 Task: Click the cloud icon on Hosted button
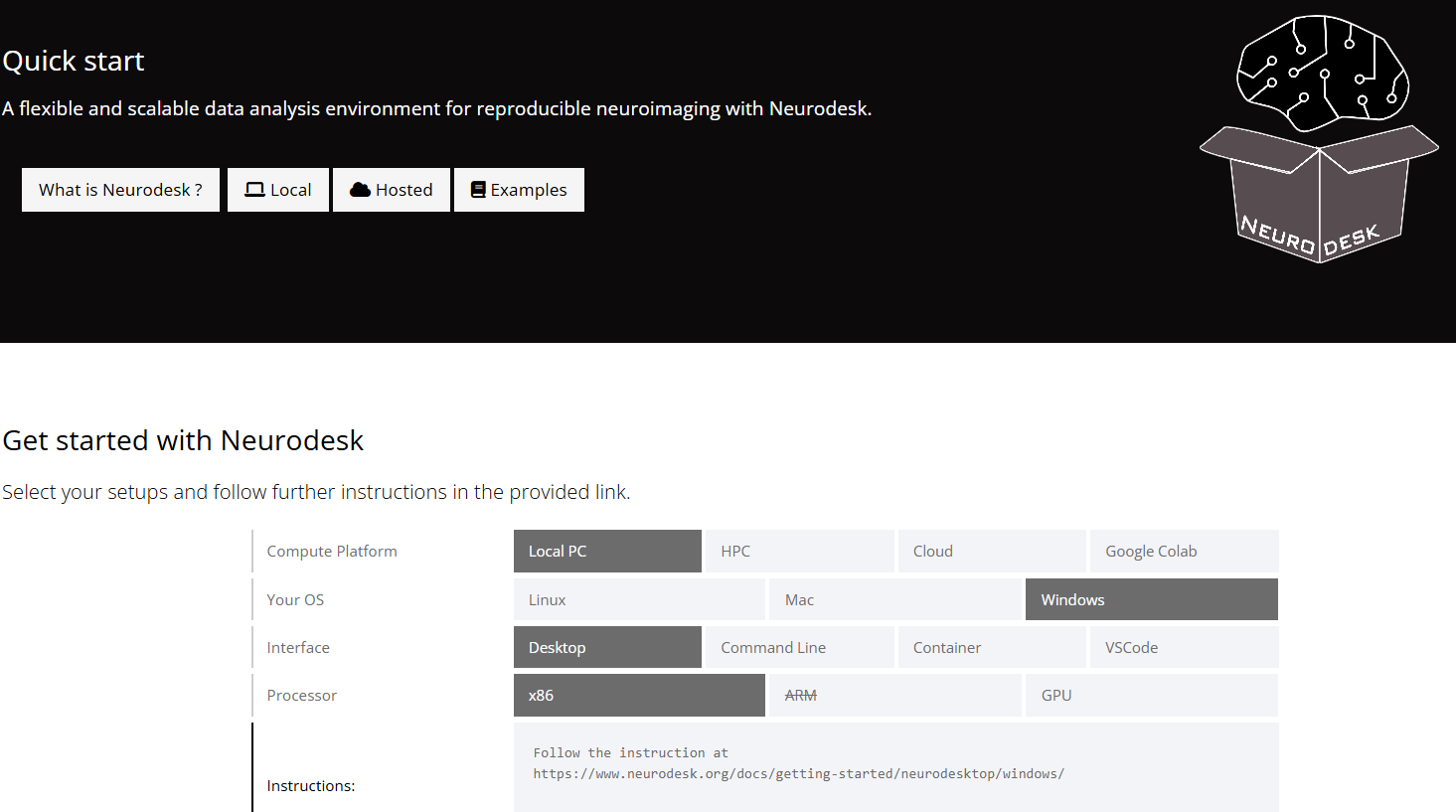click(x=360, y=190)
